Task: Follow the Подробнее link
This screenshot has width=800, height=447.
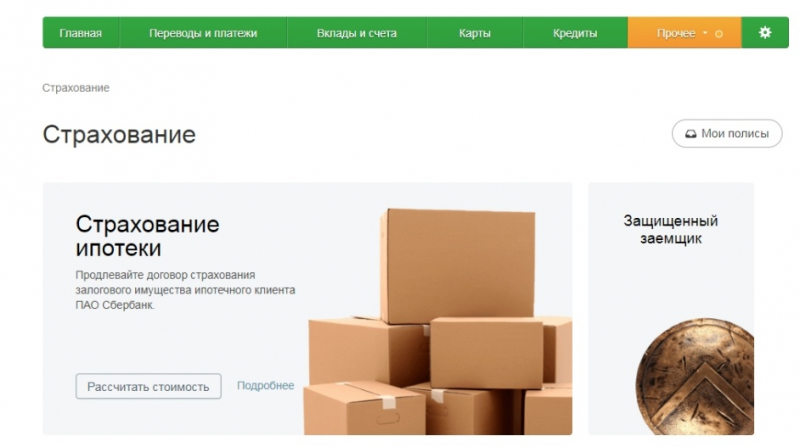Action: click(x=265, y=385)
